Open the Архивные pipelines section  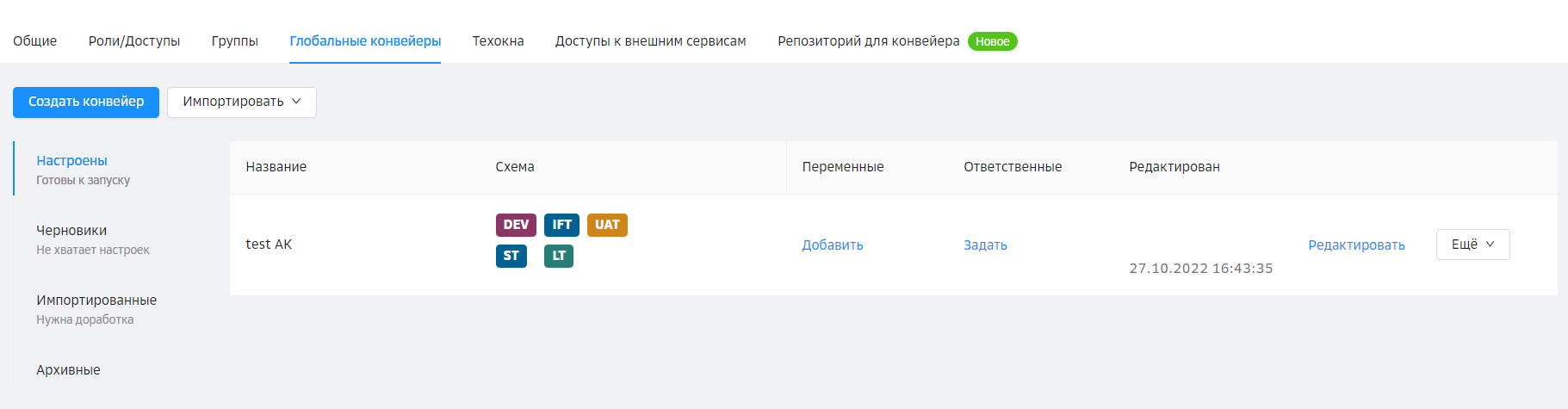pos(68,370)
